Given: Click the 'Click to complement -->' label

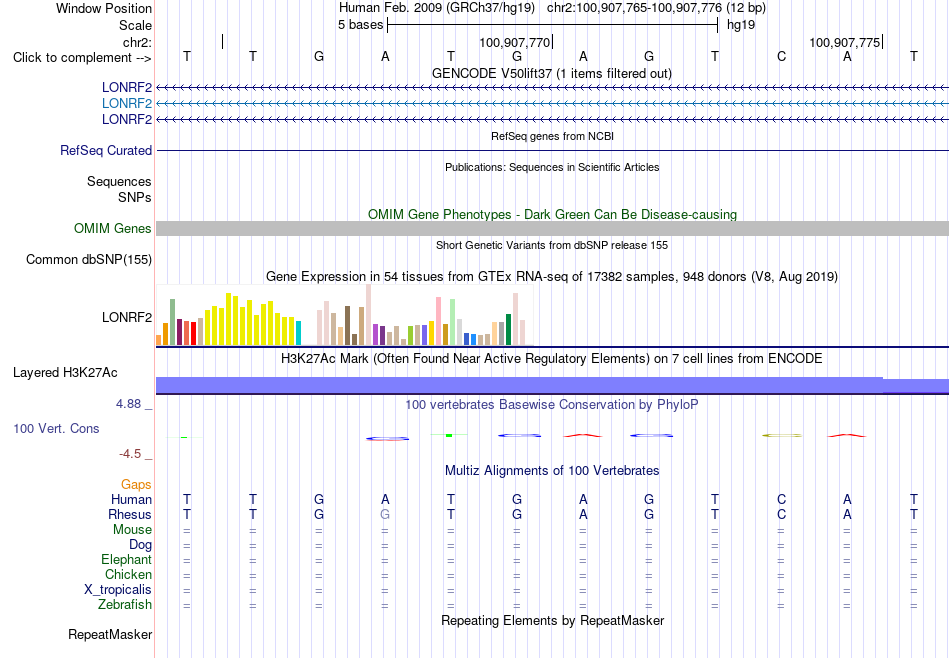Looking at the screenshot, I should tap(82, 58).
